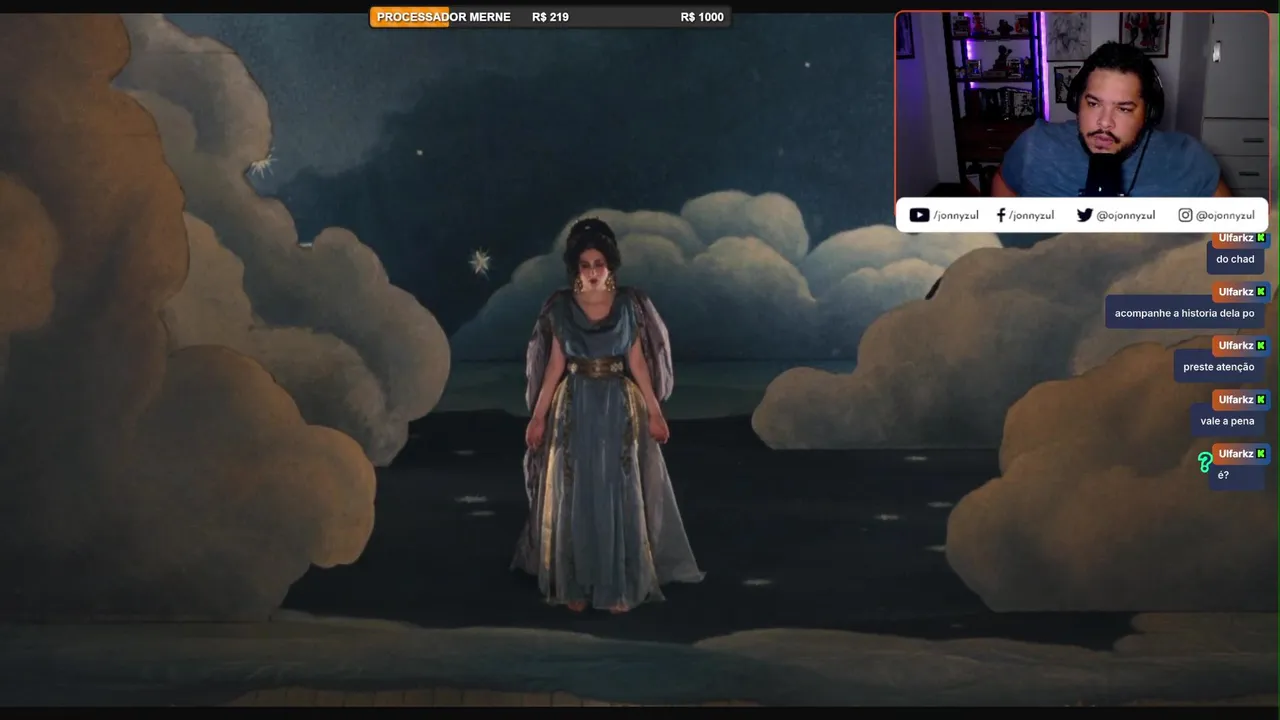Click the chat message 'preste atenção'

click(x=1218, y=367)
